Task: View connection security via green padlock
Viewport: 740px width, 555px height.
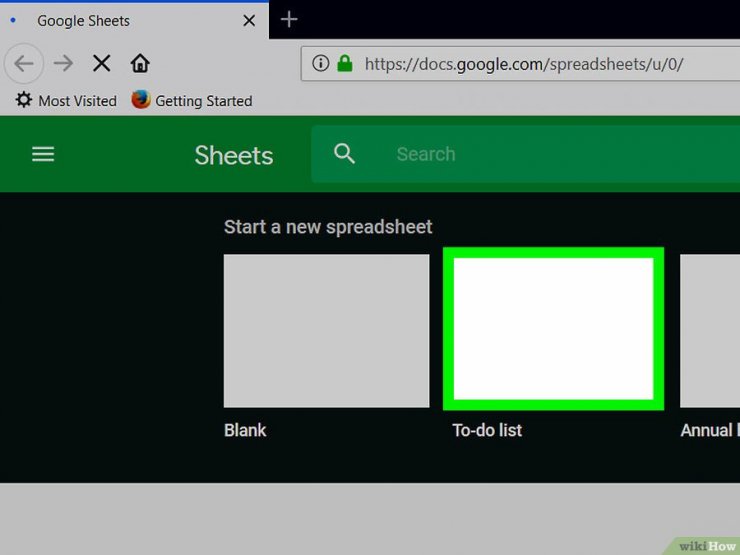Action: click(345, 63)
